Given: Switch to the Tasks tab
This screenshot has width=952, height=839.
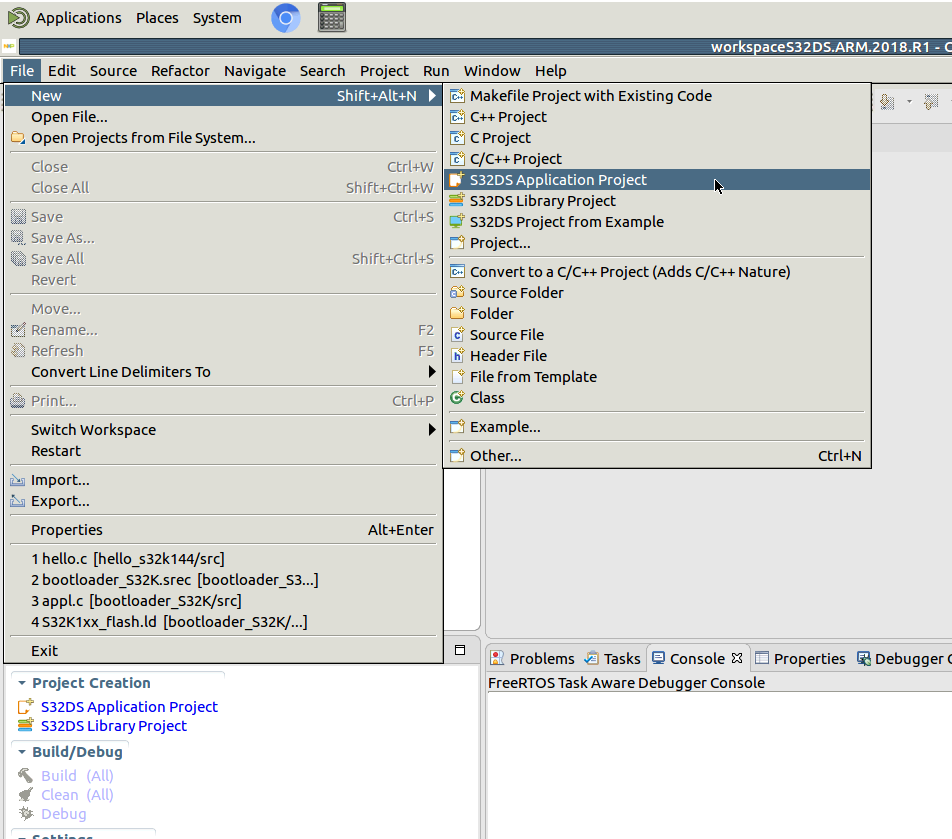Looking at the screenshot, I should pyautogui.click(x=612, y=659).
